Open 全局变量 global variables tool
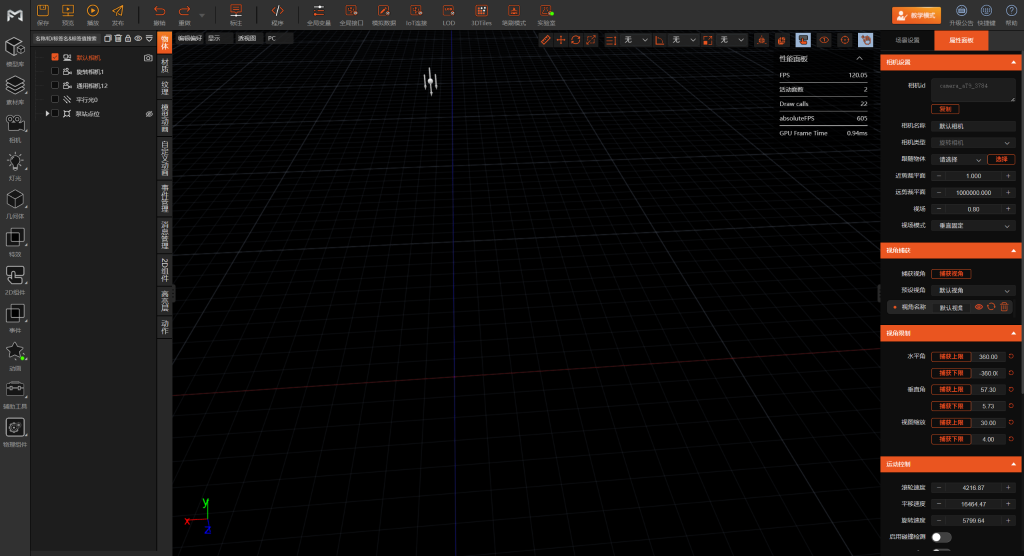The image size is (1024, 556). click(x=319, y=10)
